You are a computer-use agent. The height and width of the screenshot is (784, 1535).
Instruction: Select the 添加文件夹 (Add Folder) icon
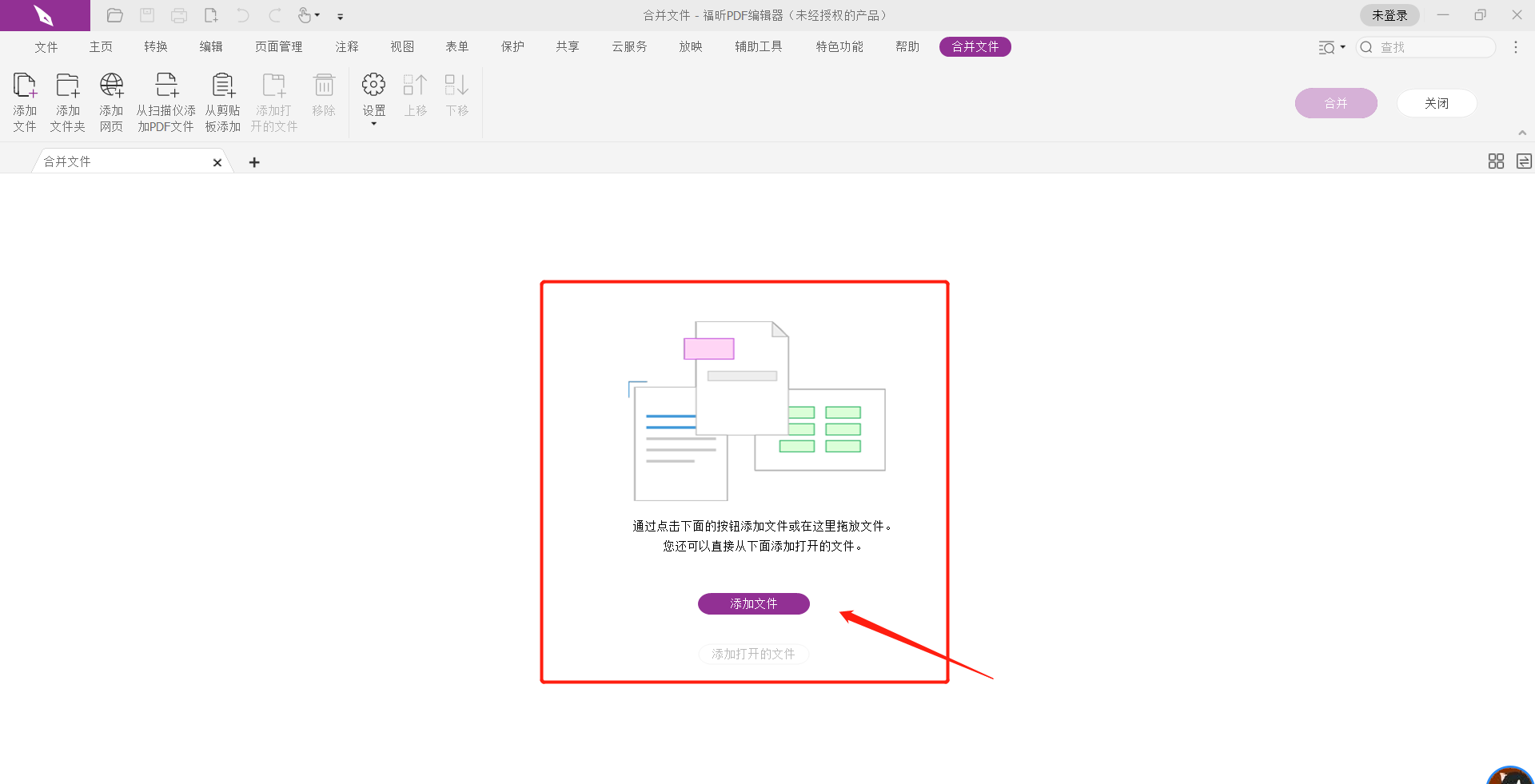[67, 84]
